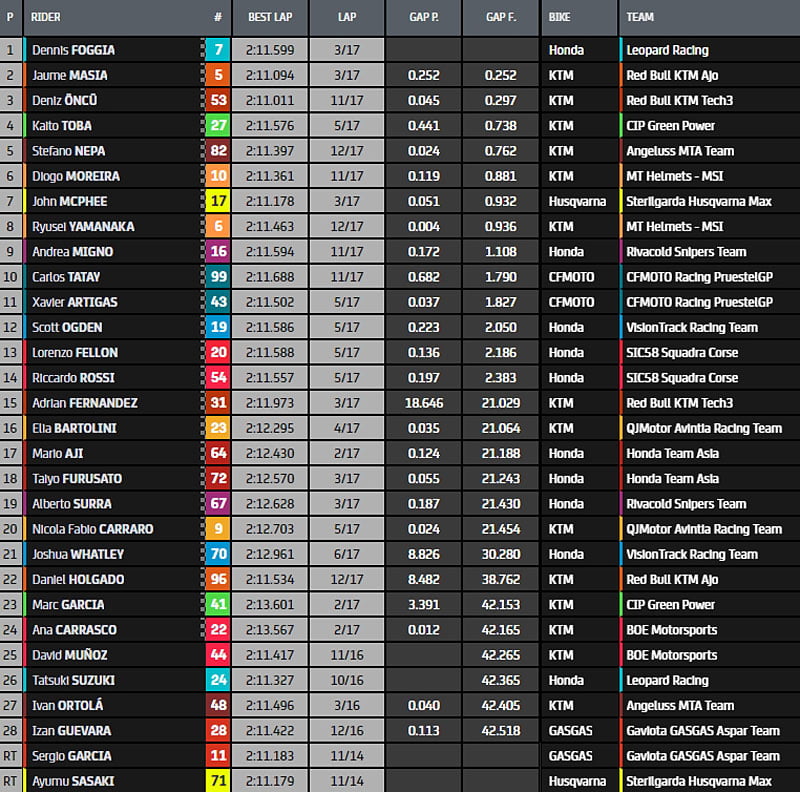Select rider Diogo Moreira in the list
Viewport: 800px width, 792px height.
tap(75, 176)
